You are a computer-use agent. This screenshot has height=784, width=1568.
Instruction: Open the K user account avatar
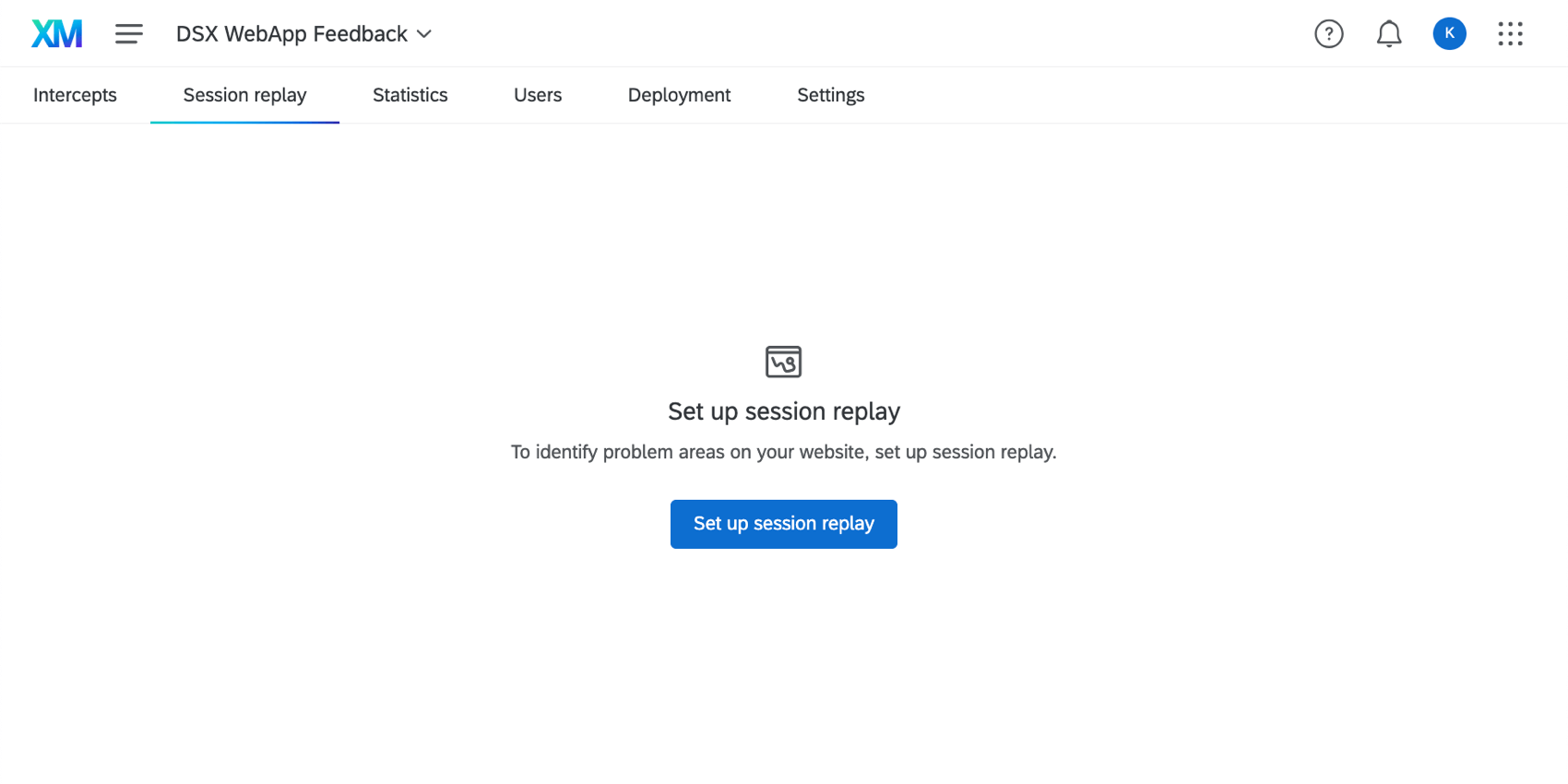(x=1450, y=33)
